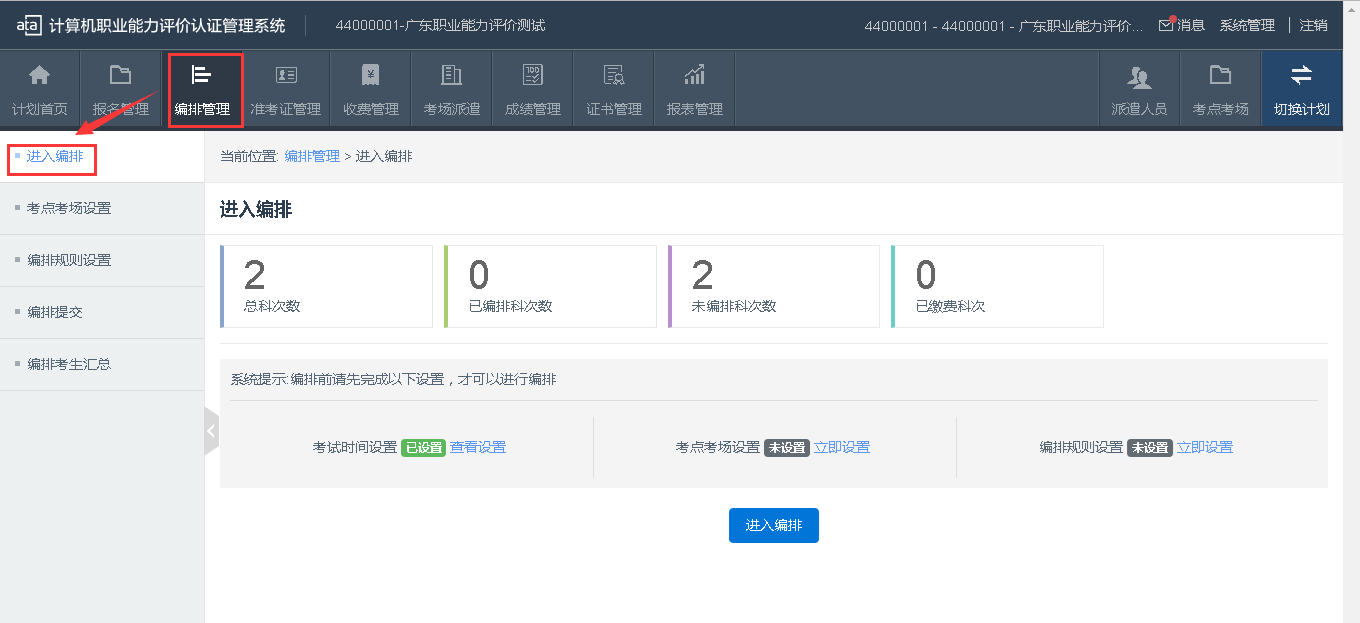
Task: Click the truncated user account text in header
Action: click(x=1004, y=25)
